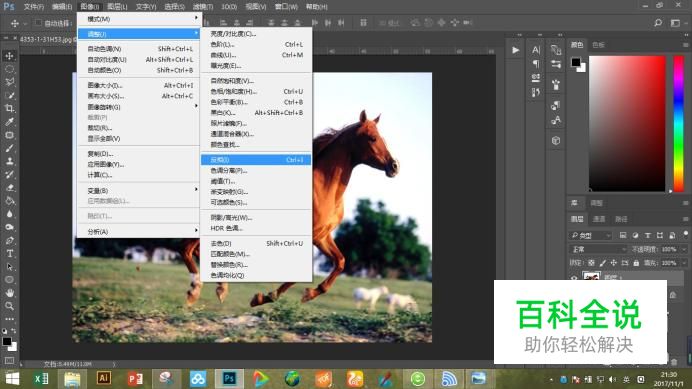692x389 pixels.
Task: Choose 去色(D) Desaturate menu item
Action: pyautogui.click(x=256, y=243)
